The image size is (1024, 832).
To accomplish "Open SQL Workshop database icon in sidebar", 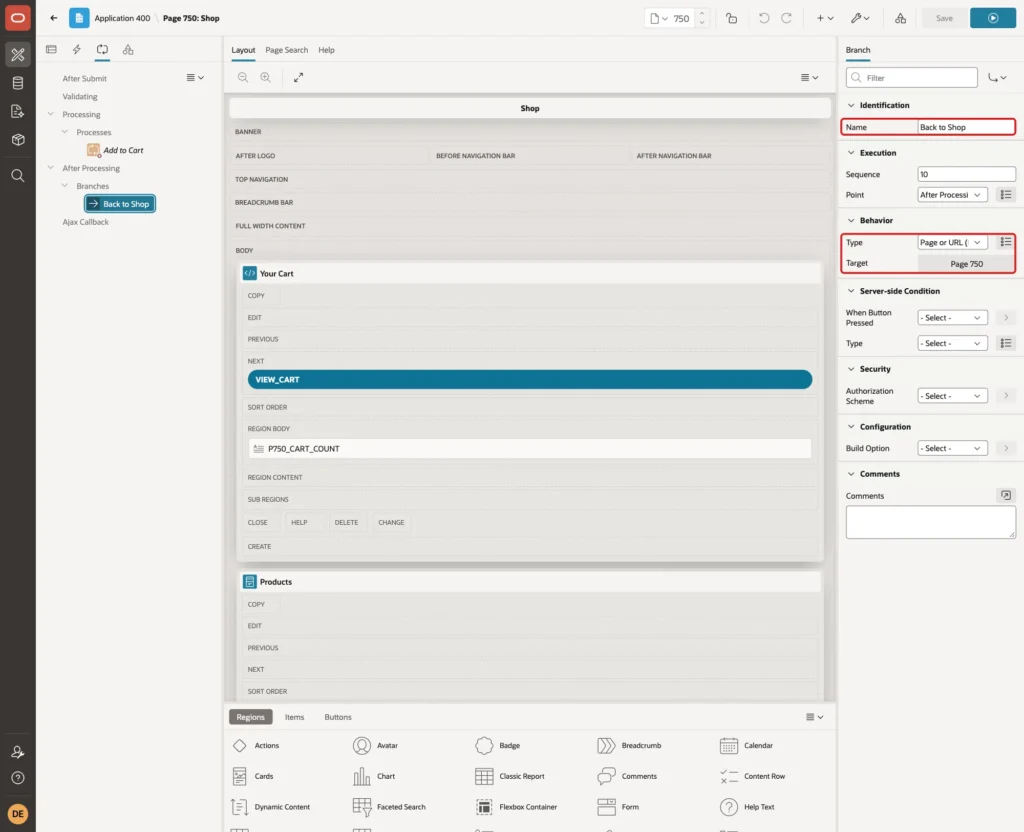I will coord(18,83).
